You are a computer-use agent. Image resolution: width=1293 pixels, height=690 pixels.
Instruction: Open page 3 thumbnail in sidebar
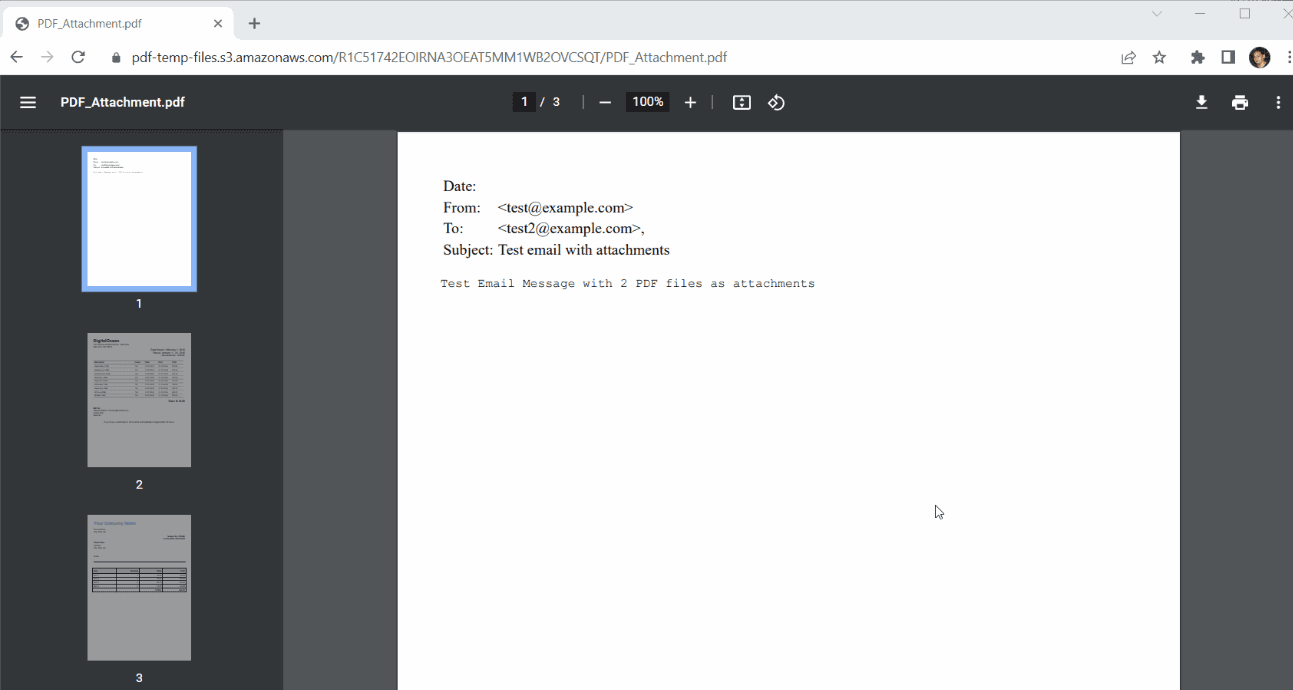click(x=138, y=587)
